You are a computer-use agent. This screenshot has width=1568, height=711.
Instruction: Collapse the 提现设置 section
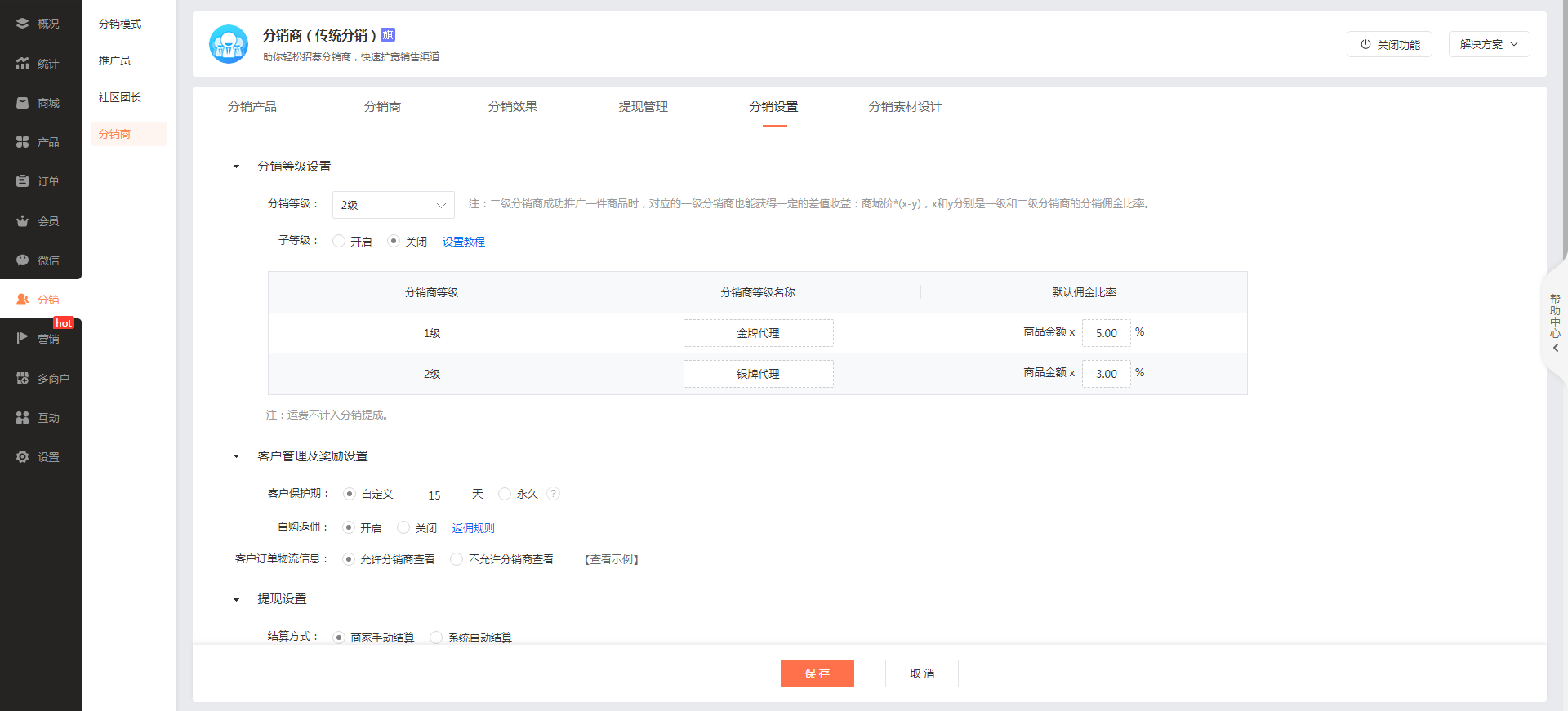[x=237, y=600]
